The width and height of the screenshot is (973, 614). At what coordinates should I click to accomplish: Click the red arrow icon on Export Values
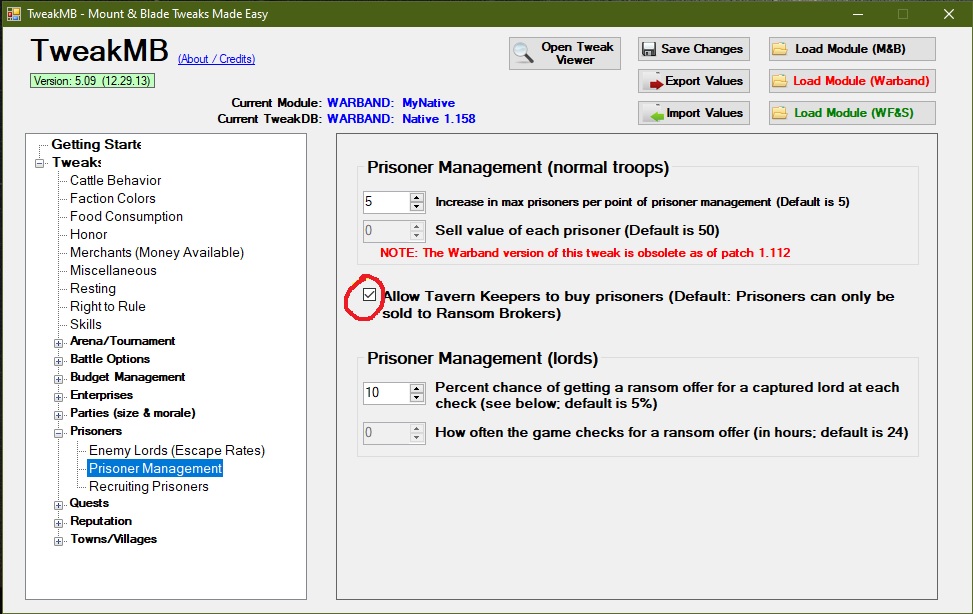[x=655, y=81]
